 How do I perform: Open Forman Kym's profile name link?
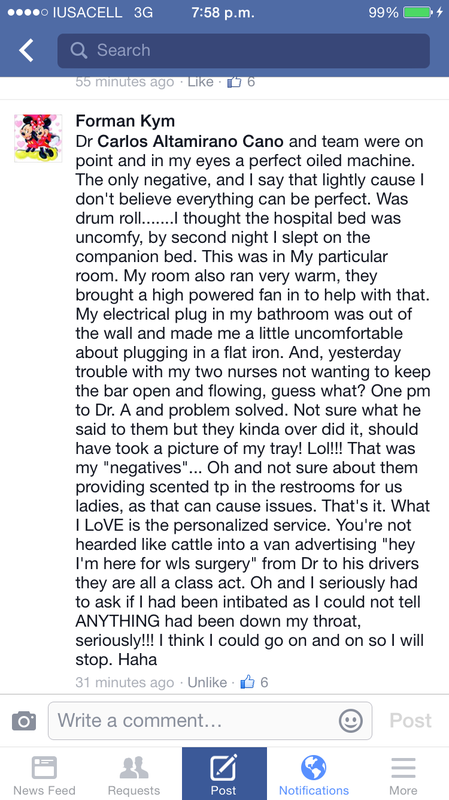point(125,121)
